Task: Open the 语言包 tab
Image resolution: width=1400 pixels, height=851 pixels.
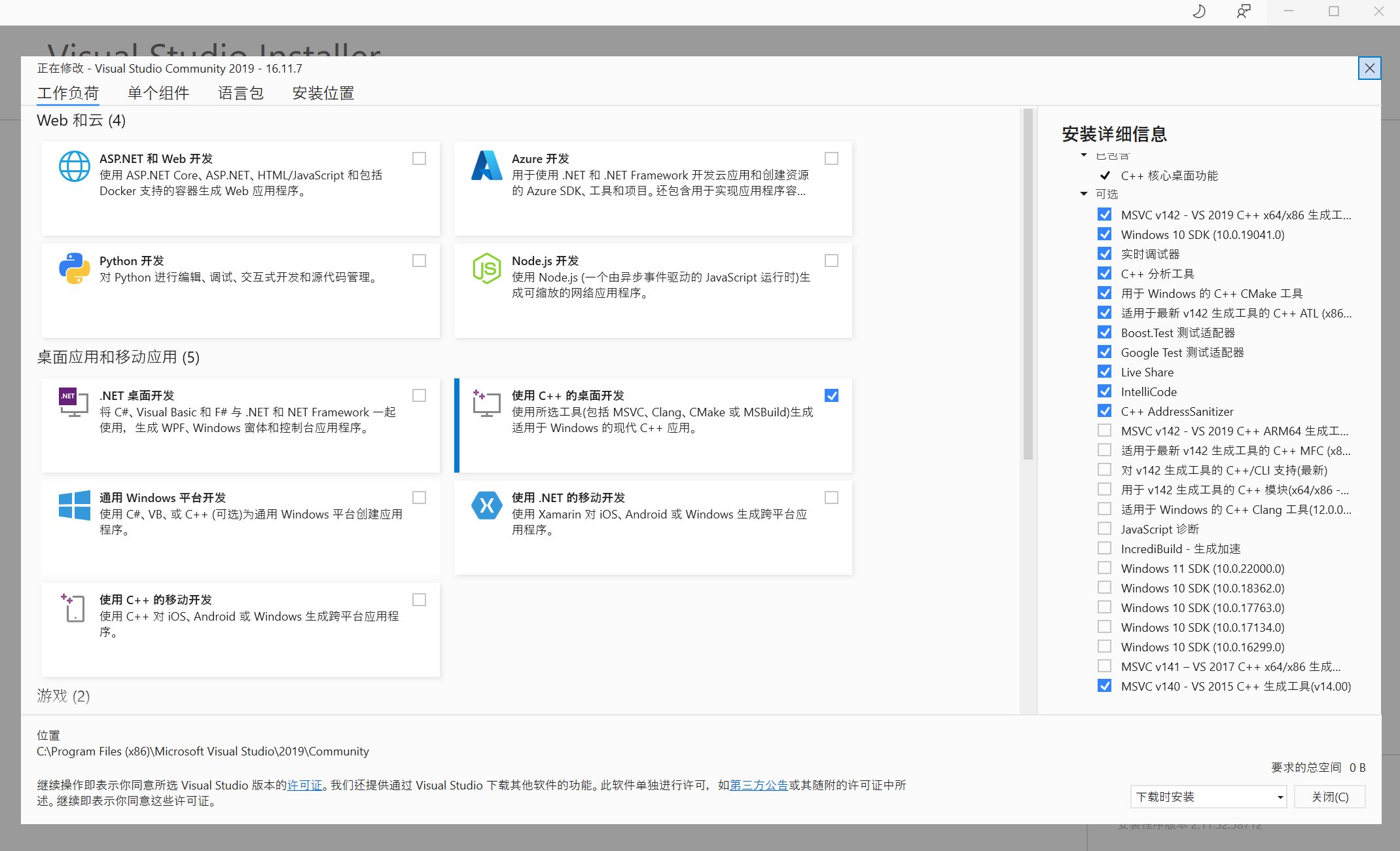Action: click(240, 92)
